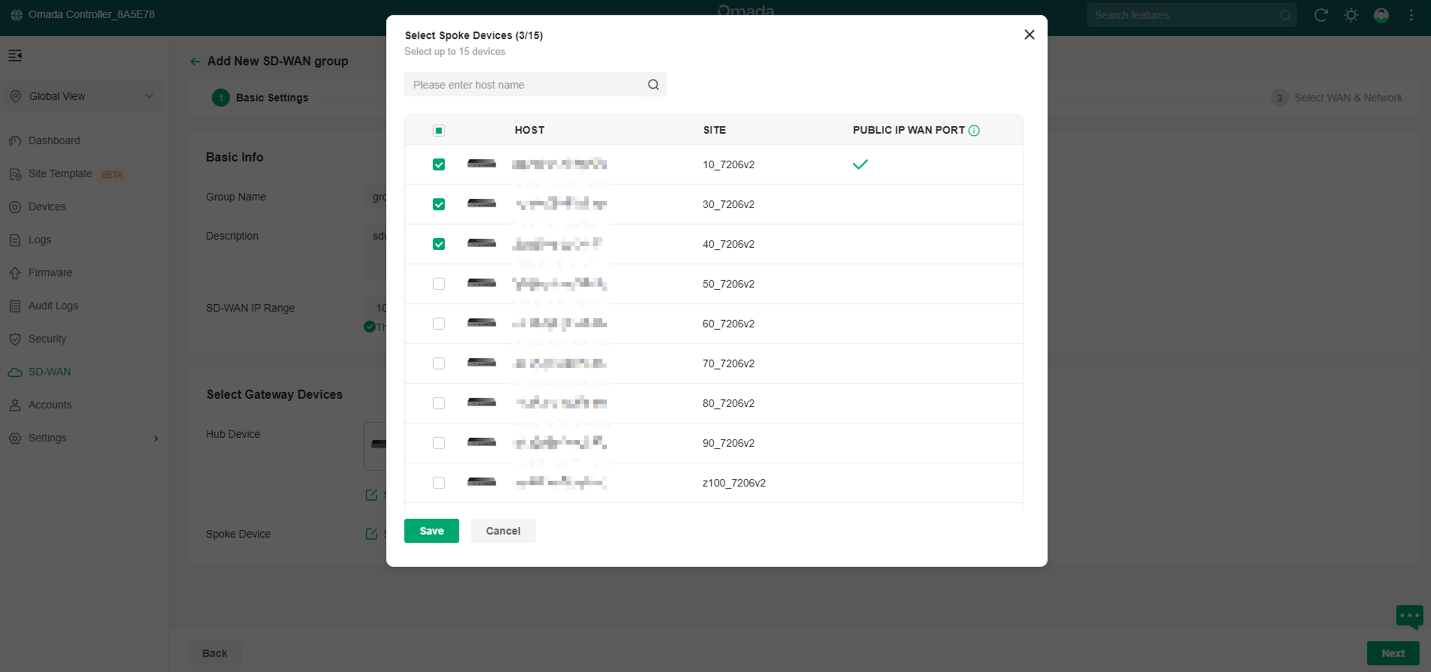The image size is (1431, 672).
Task: Click the device icon in the 80_7206v2 row
Action: click(481, 402)
